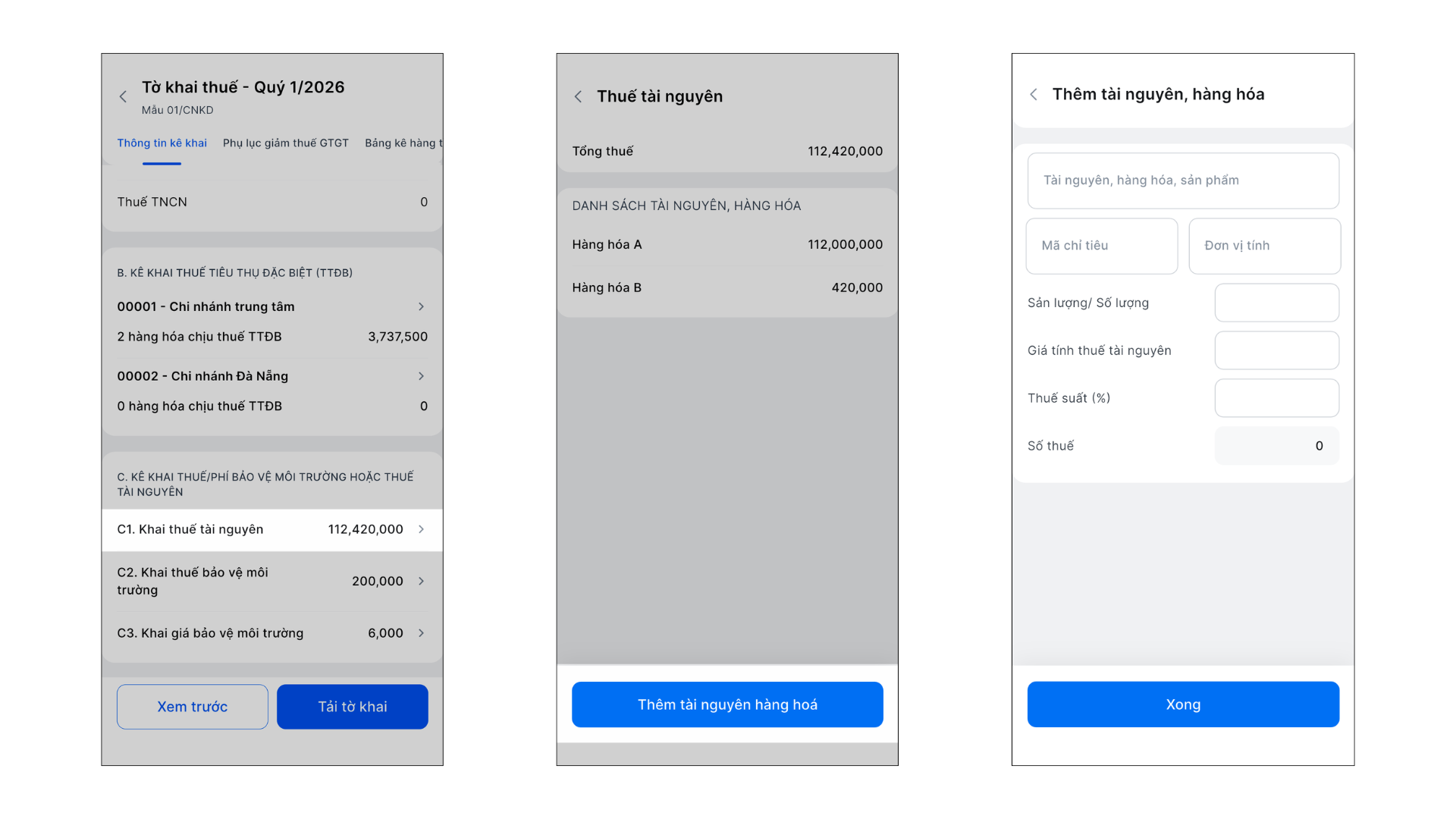Open C3. Khai giá bảo vệ môi trường chevron
The width and height of the screenshot is (1456, 819).
tap(422, 633)
